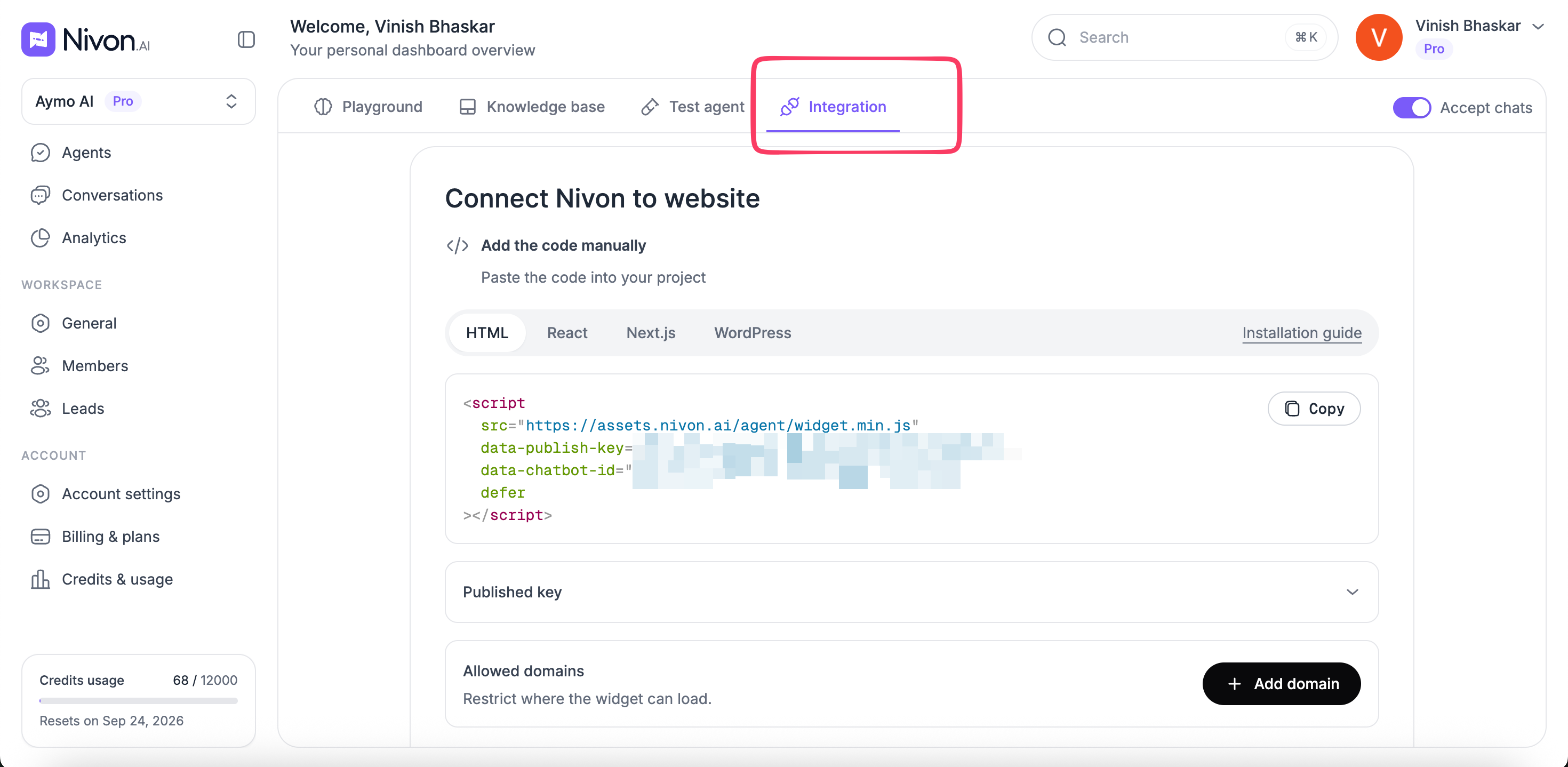Focus the Search input field
Viewport: 1568px width, 767px height.
coord(1185,37)
